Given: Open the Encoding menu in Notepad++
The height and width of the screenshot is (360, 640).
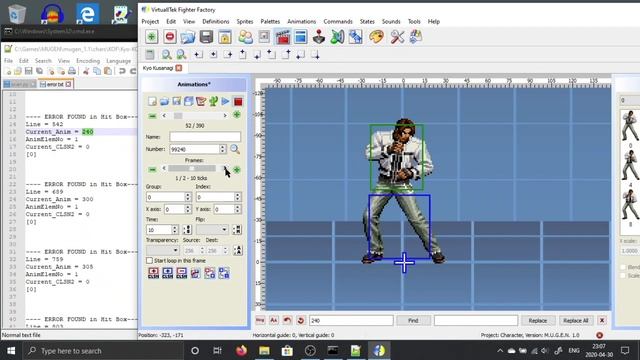Looking at the screenshot, I should 88,61.
